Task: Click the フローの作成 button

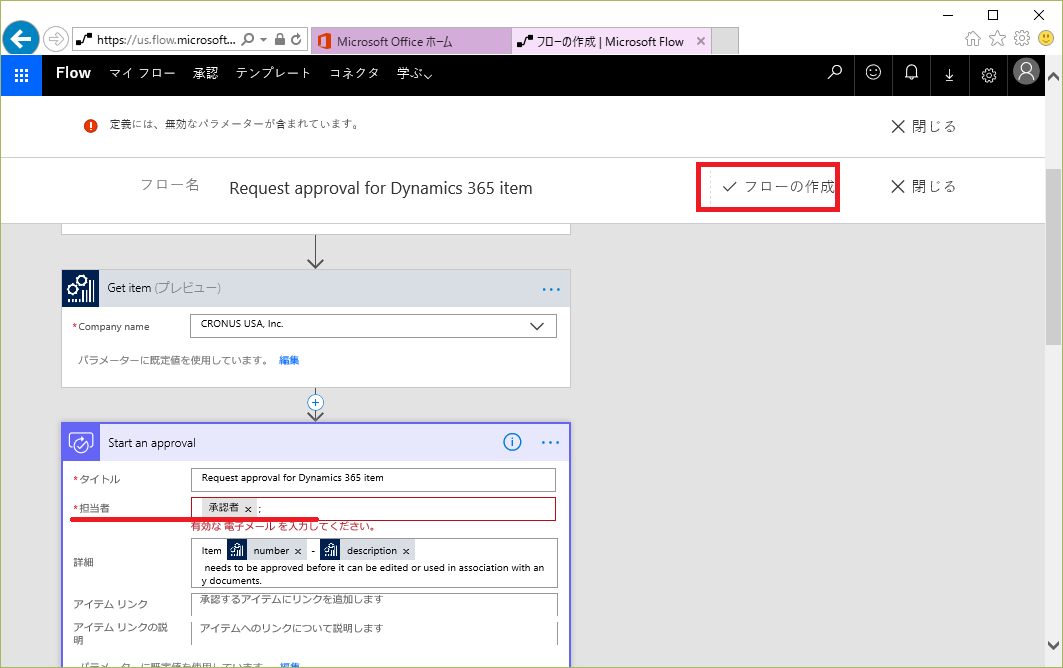Action: click(778, 186)
